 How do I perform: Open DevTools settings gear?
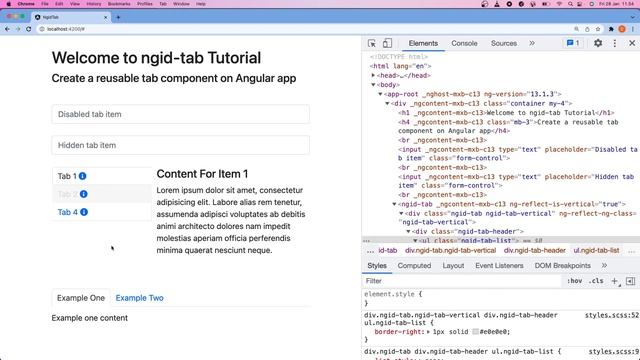598,43
